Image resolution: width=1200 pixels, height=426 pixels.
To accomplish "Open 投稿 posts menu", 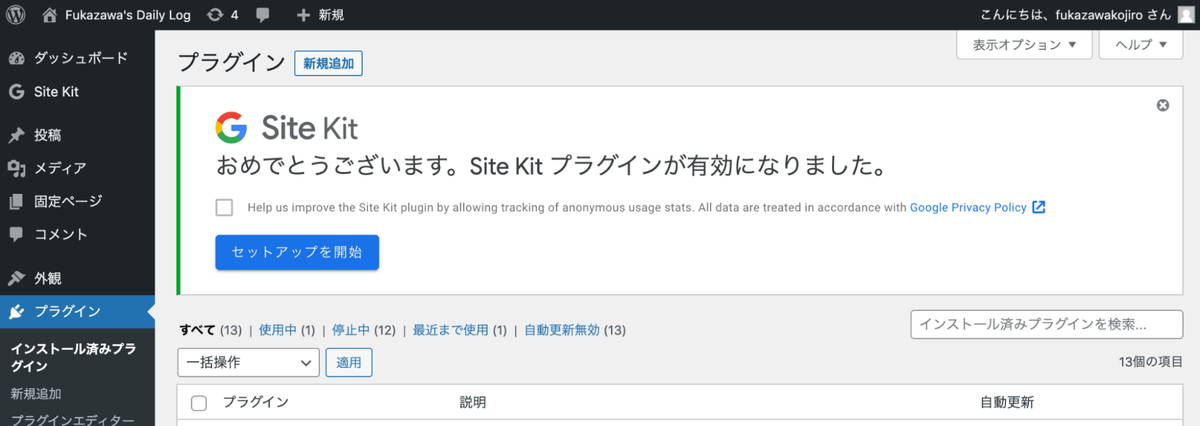I will pyautogui.click(x=48, y=135).
